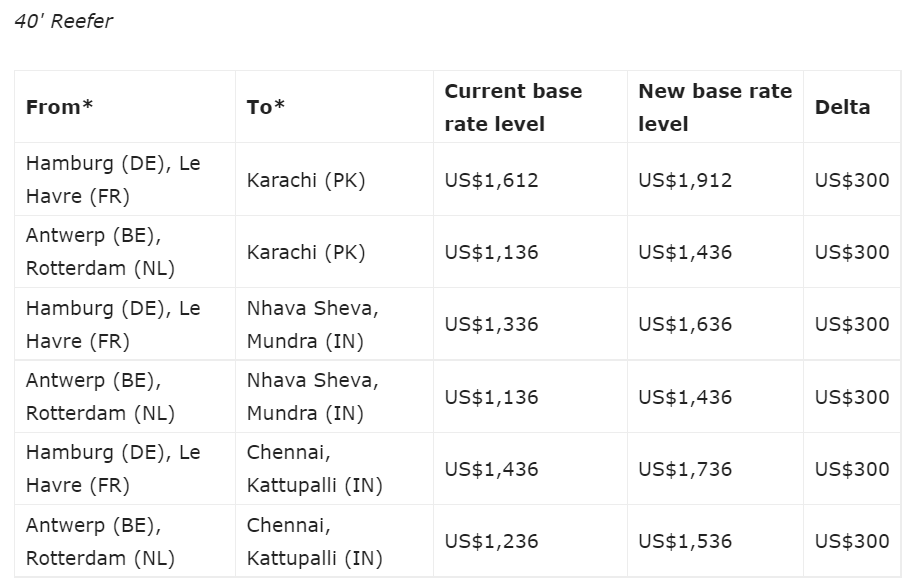The image size is (921, 578).
Task: Select the "From*" column header
Action: [x=60, y=107]
